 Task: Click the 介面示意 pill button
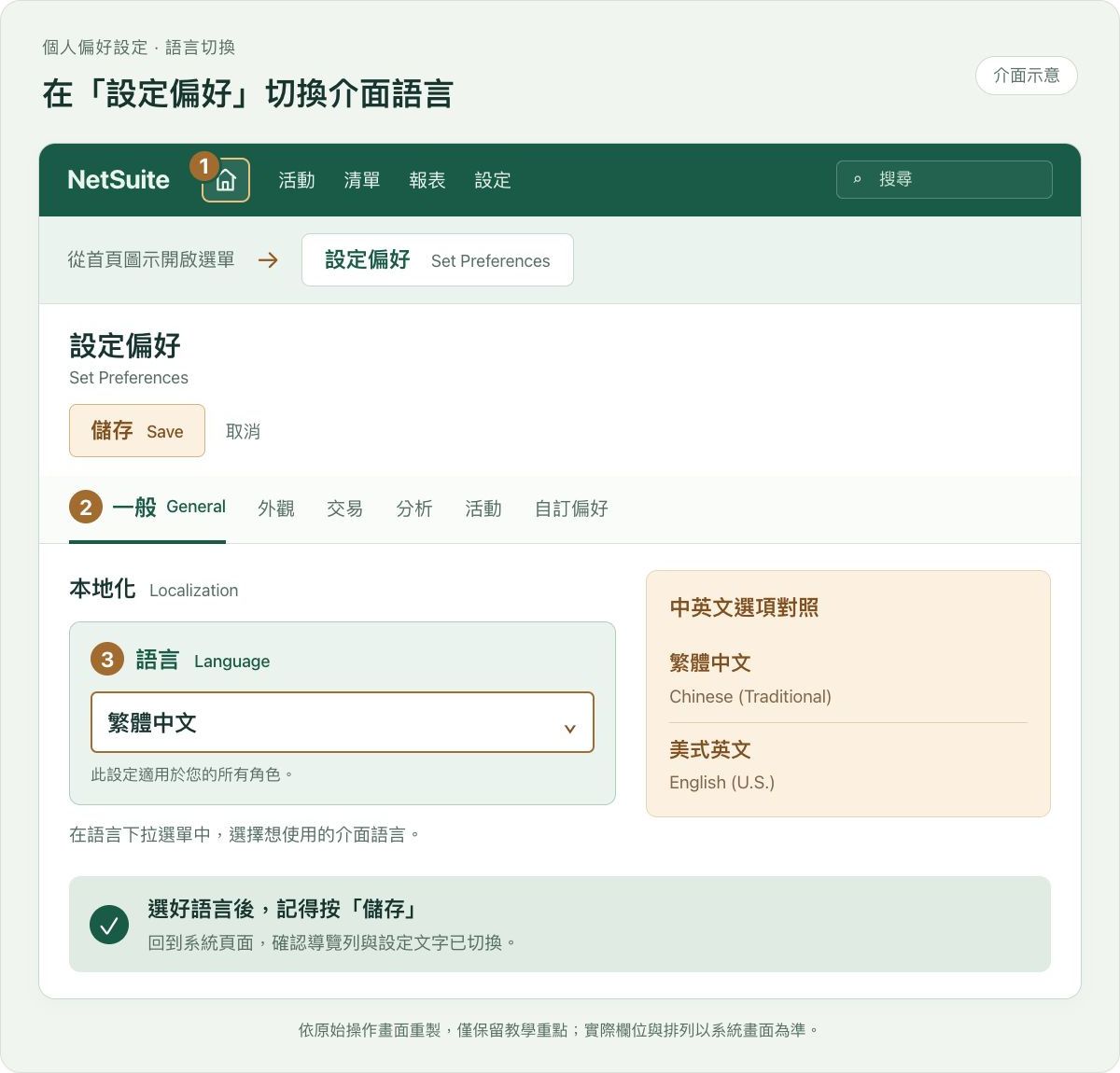tap(1027, 76)
